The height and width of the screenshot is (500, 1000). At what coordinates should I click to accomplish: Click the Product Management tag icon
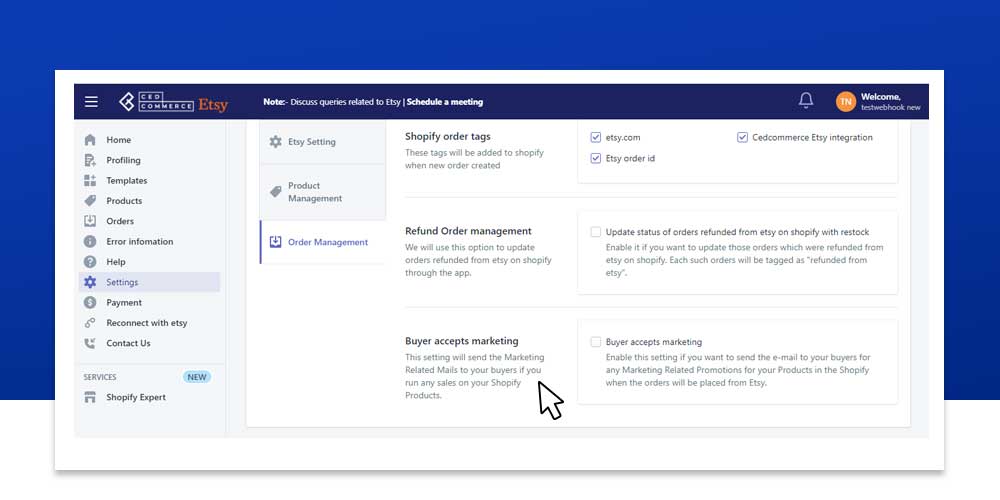(276, 192)
